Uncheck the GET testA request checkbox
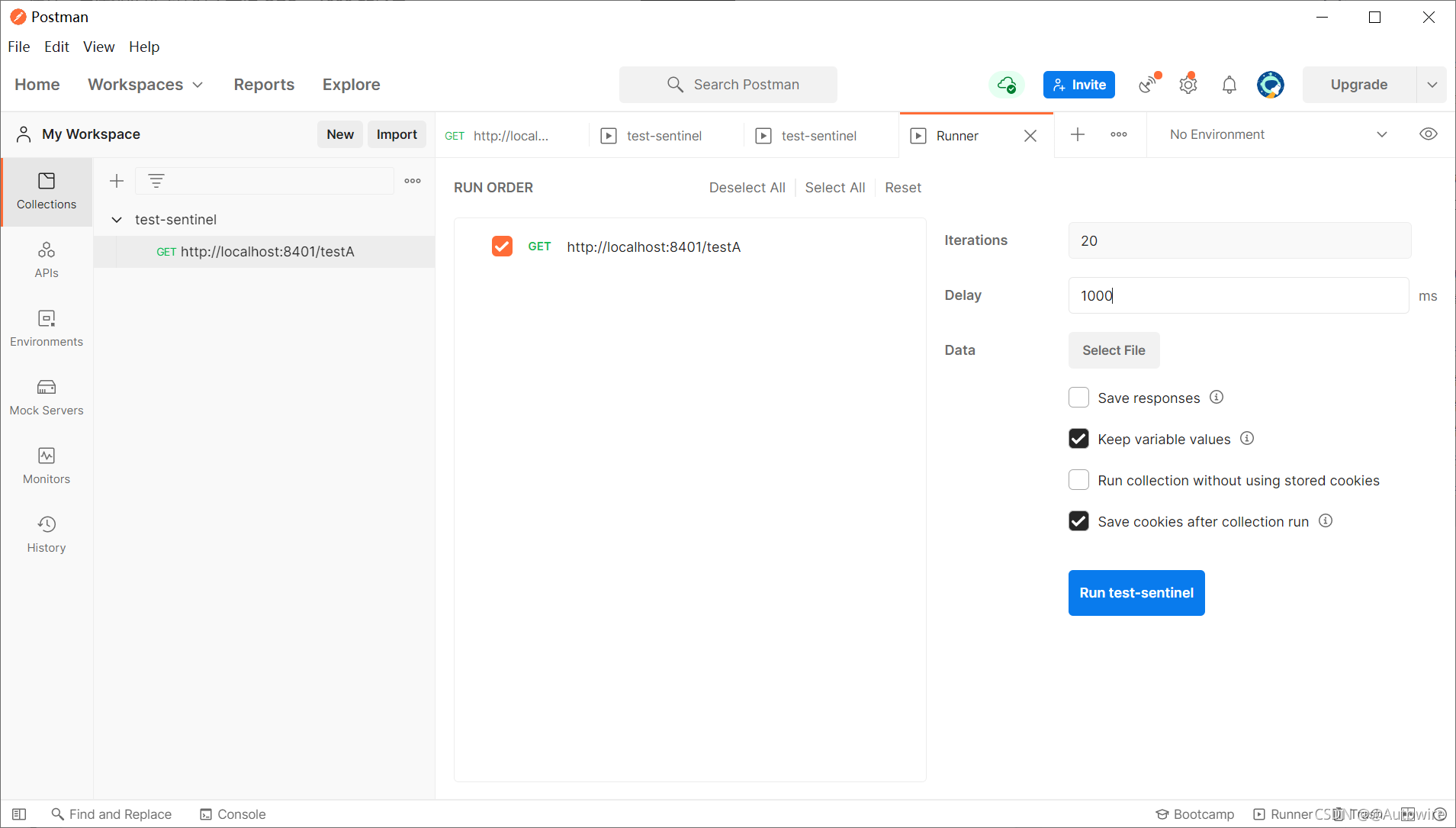Viewport: 1456px width, 828px height. pos(502,246)
